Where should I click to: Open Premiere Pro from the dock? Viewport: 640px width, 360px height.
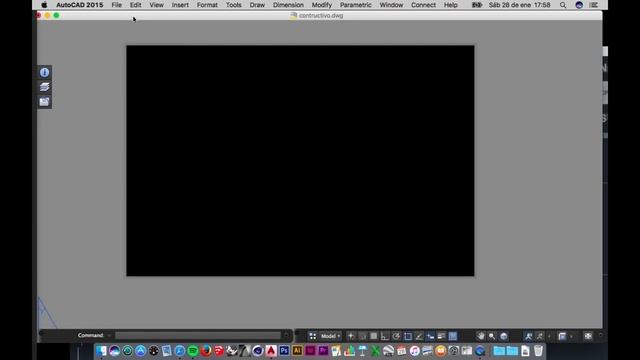pyautogui.click(x=323, y=351)
